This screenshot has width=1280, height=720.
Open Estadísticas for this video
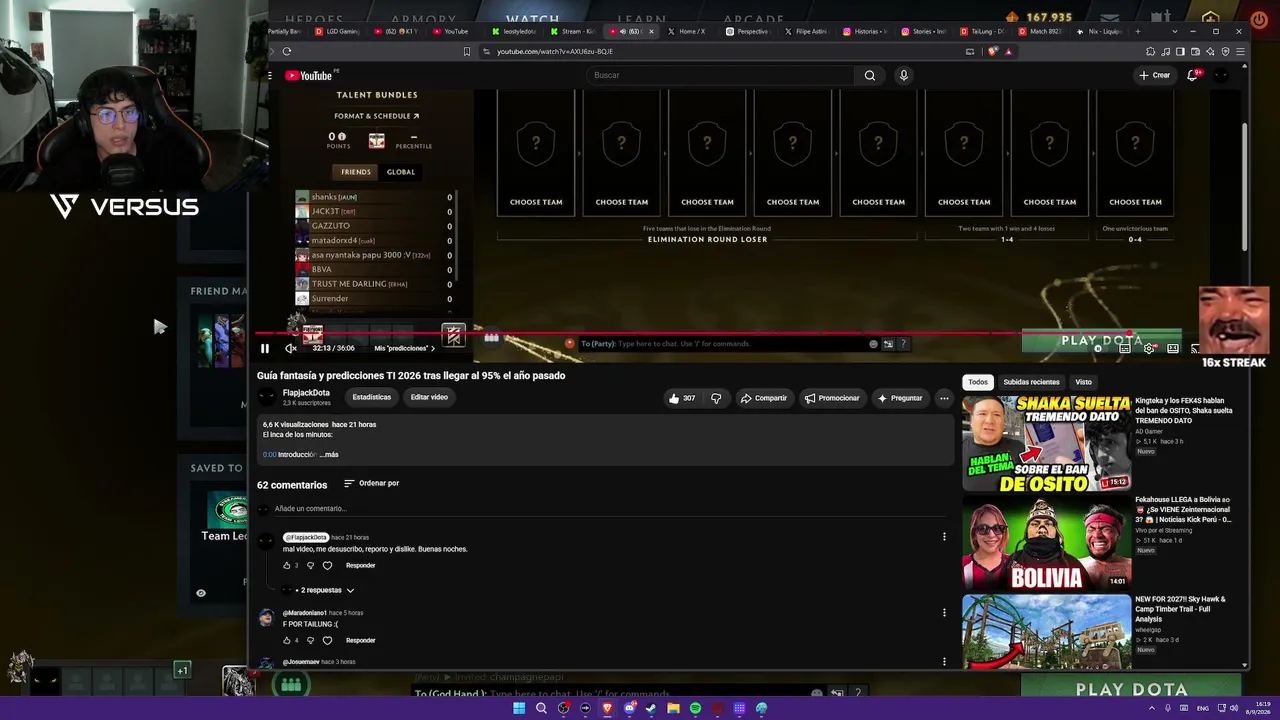(x=372, y=397)
